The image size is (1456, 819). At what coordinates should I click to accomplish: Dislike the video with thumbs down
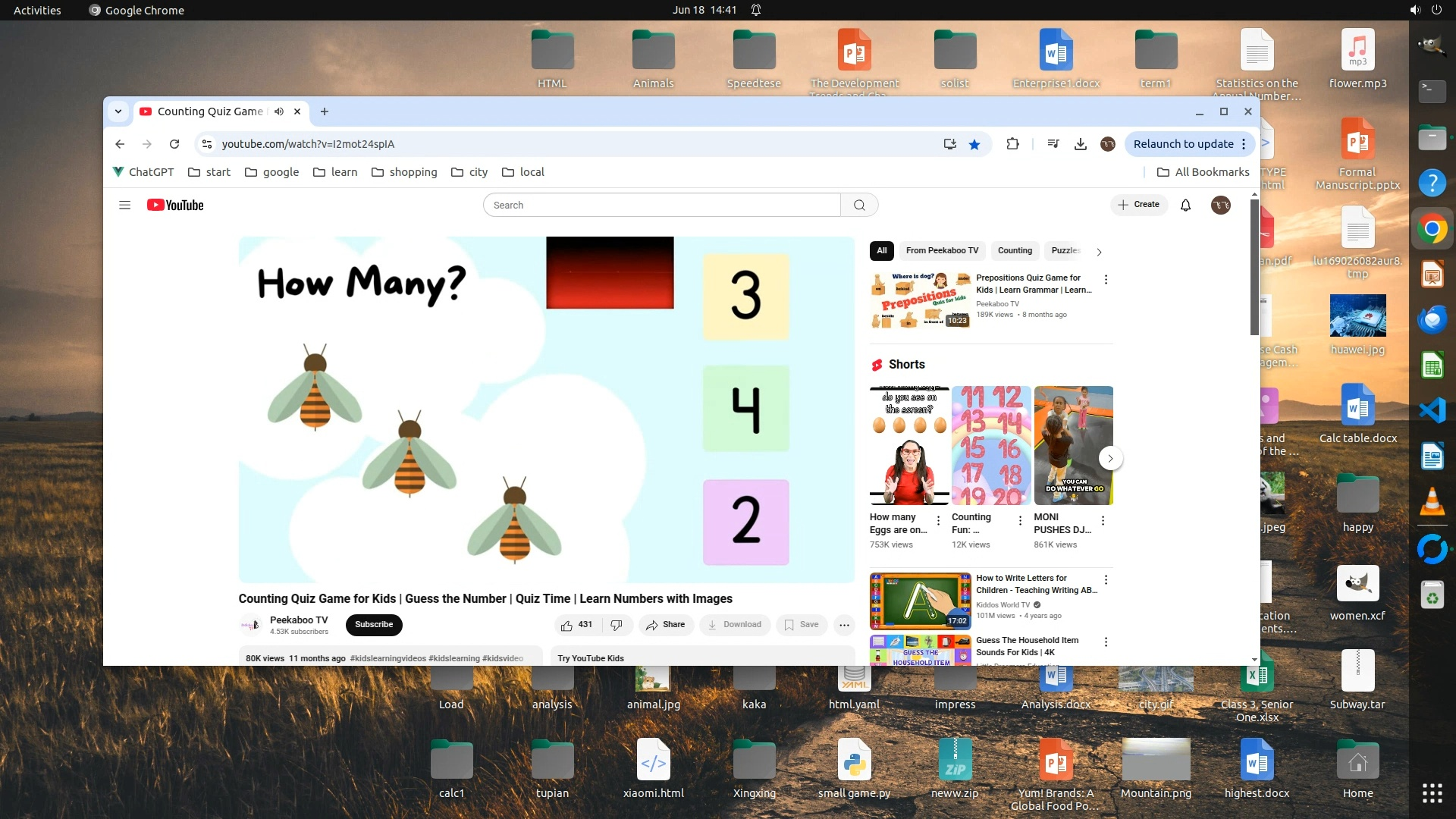click(617, 625)
